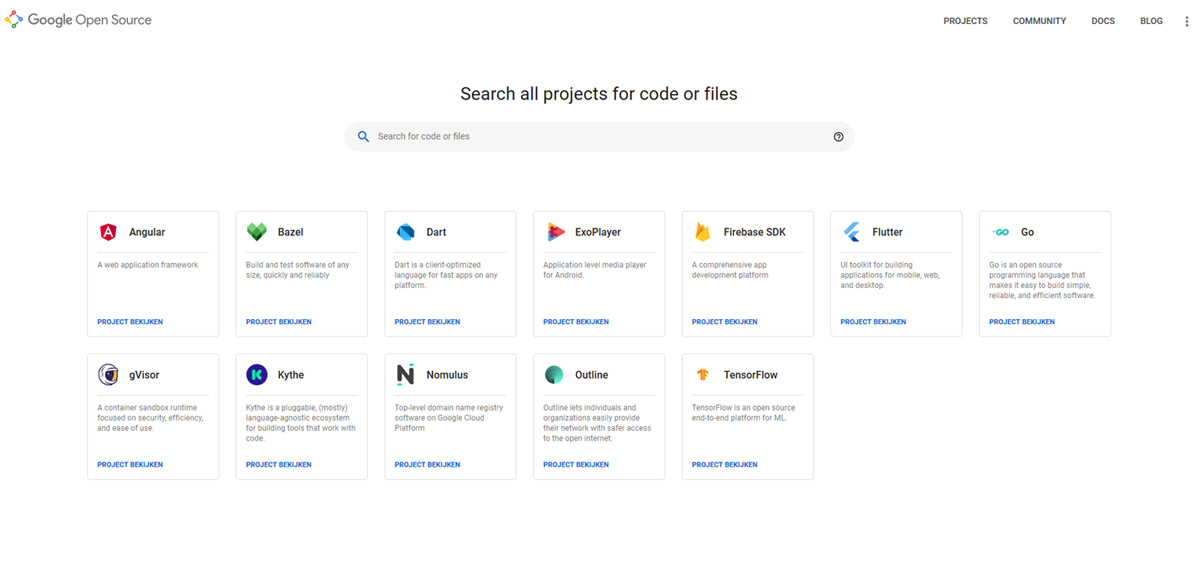Click Project Bekijken under Angular

click(130, 322)
